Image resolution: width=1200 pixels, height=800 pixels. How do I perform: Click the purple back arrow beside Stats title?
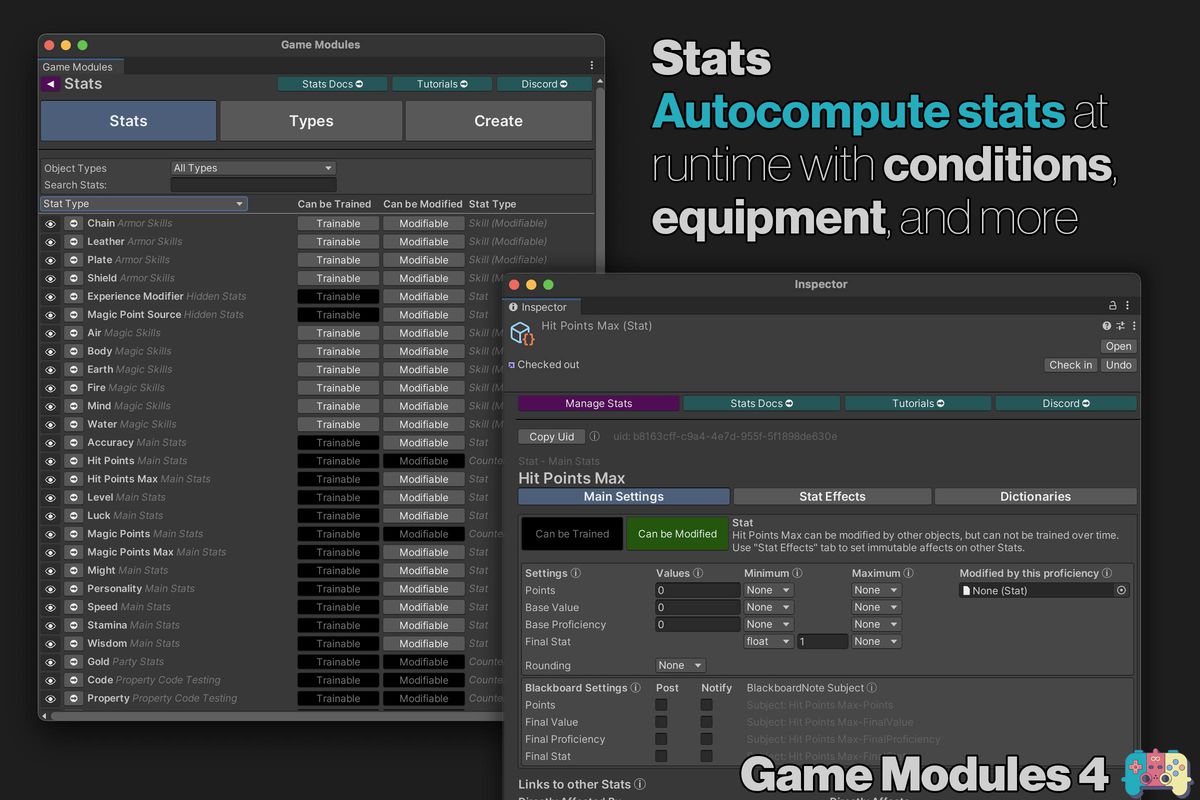50,84
